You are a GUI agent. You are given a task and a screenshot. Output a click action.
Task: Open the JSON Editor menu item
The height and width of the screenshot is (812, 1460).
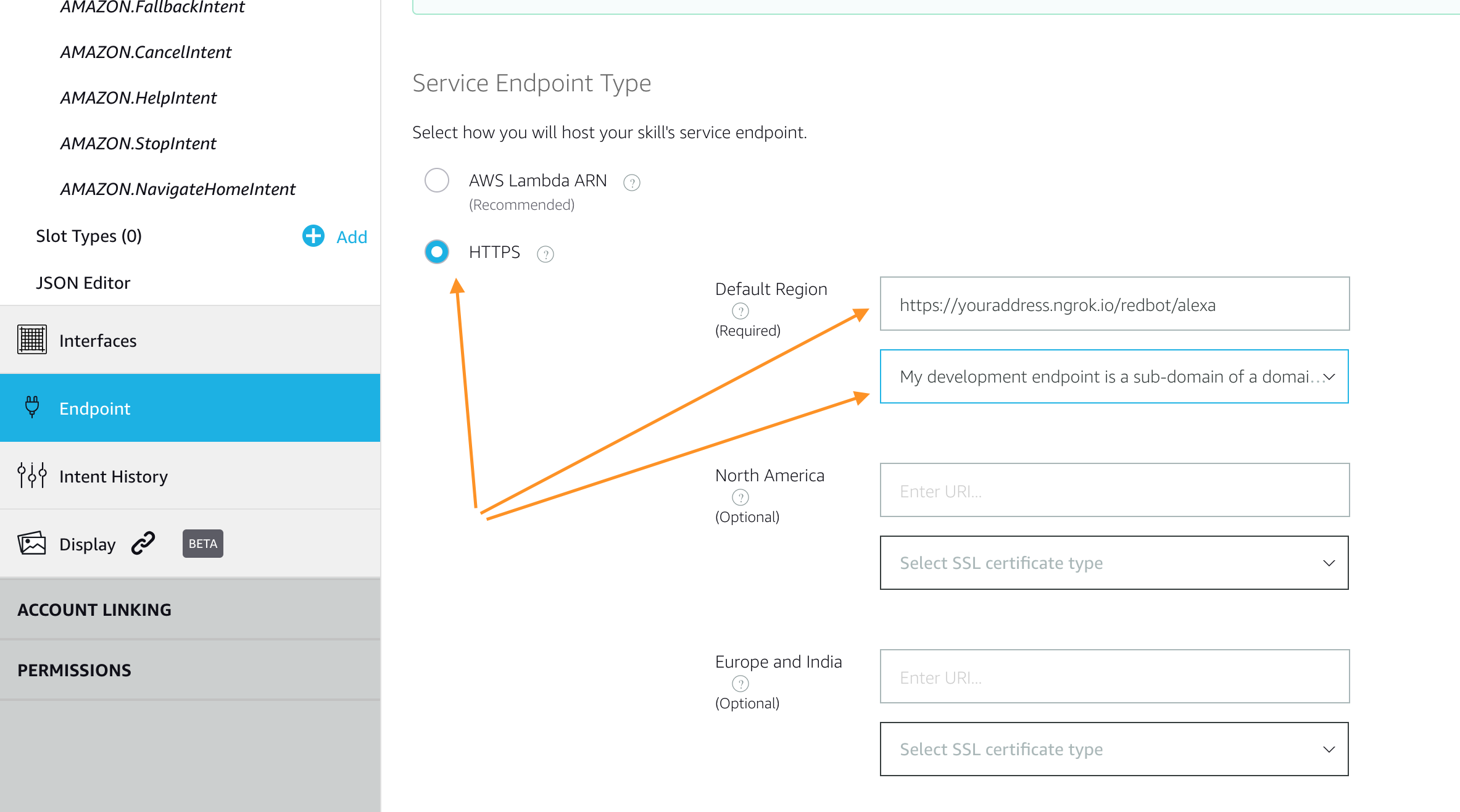[83, 283]
